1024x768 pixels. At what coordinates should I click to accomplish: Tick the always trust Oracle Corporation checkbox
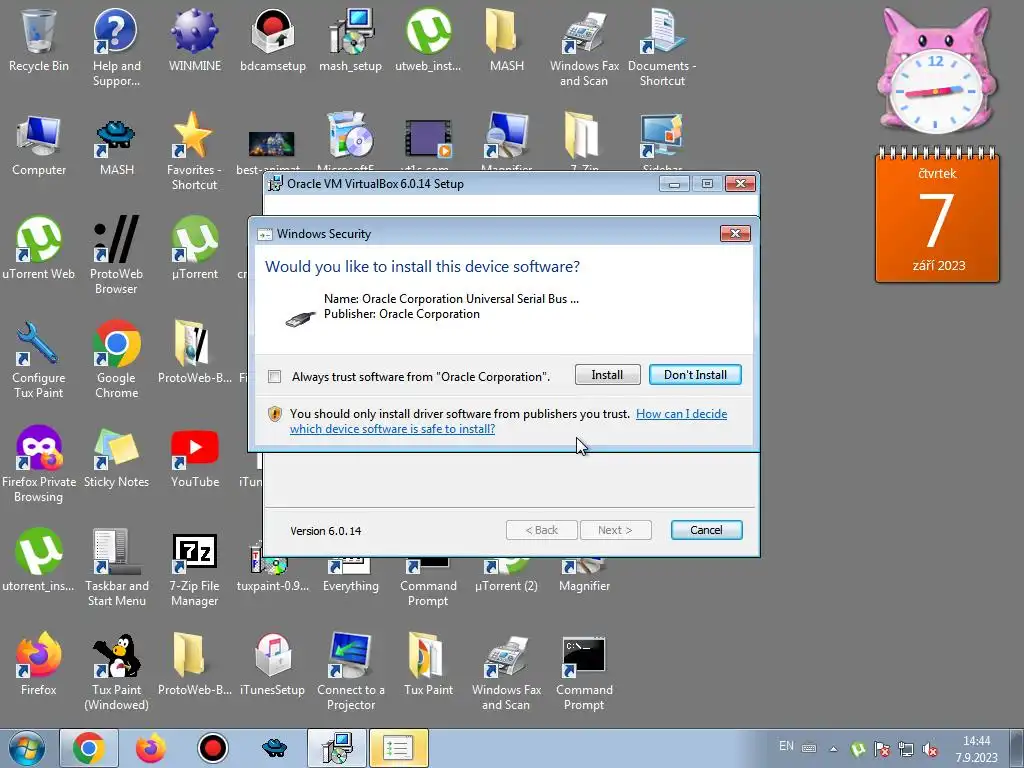(x=275, y=376)
